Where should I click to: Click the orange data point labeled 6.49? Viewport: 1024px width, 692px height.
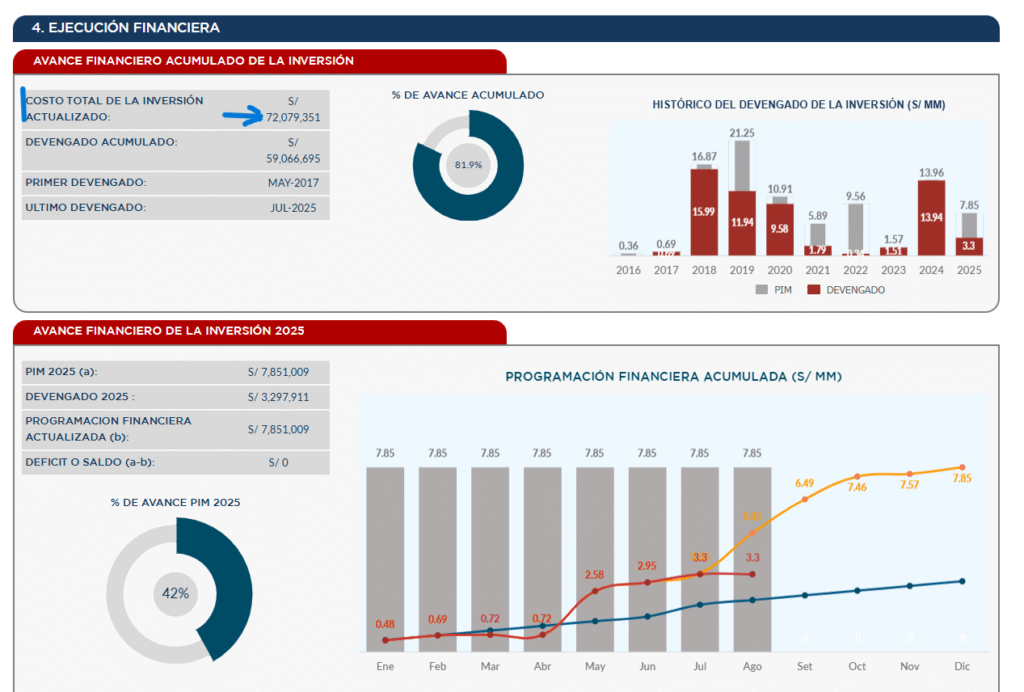click(x=804, y=499)
